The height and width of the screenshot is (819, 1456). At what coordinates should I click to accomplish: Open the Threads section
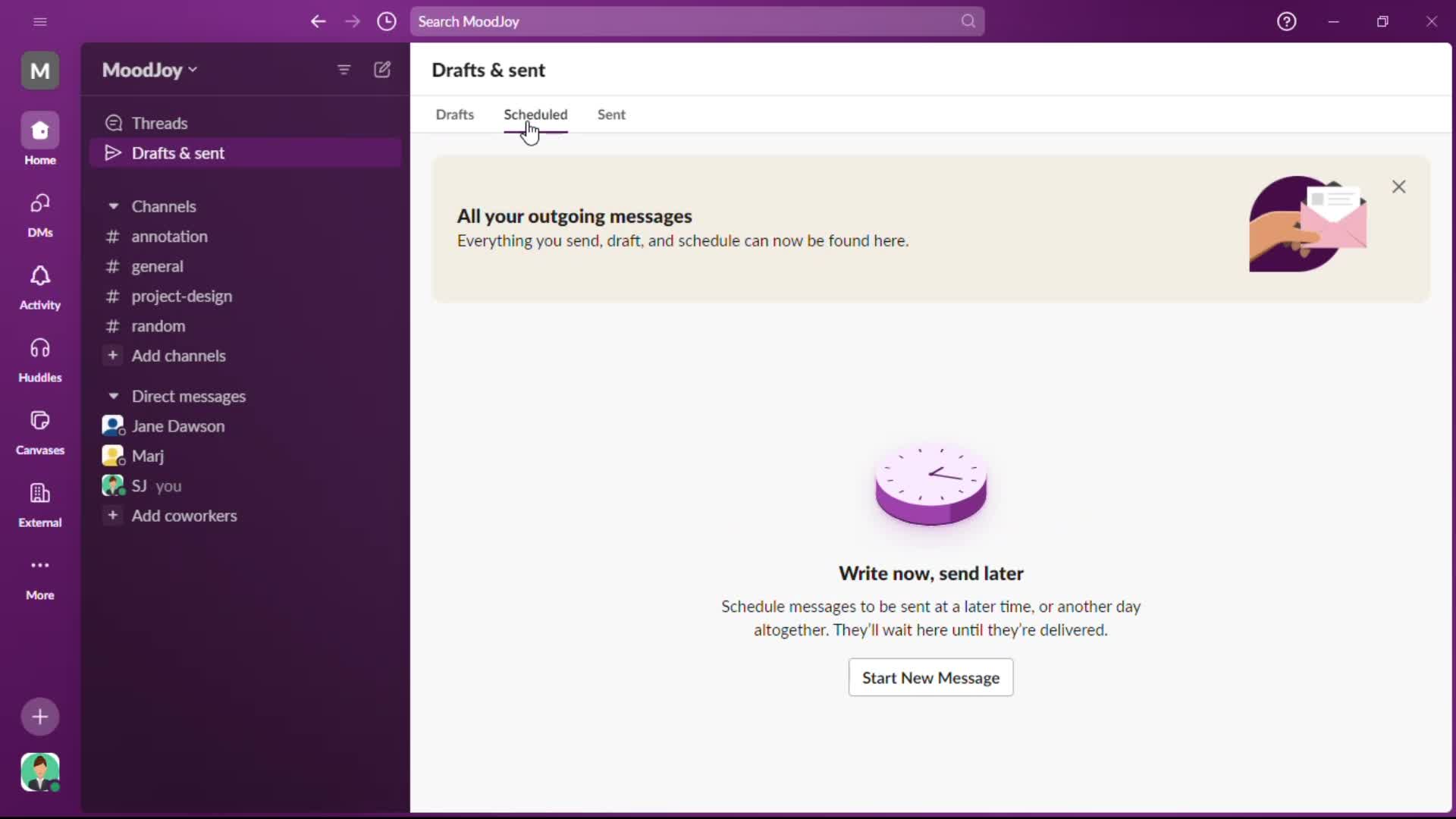click(159, 122)
